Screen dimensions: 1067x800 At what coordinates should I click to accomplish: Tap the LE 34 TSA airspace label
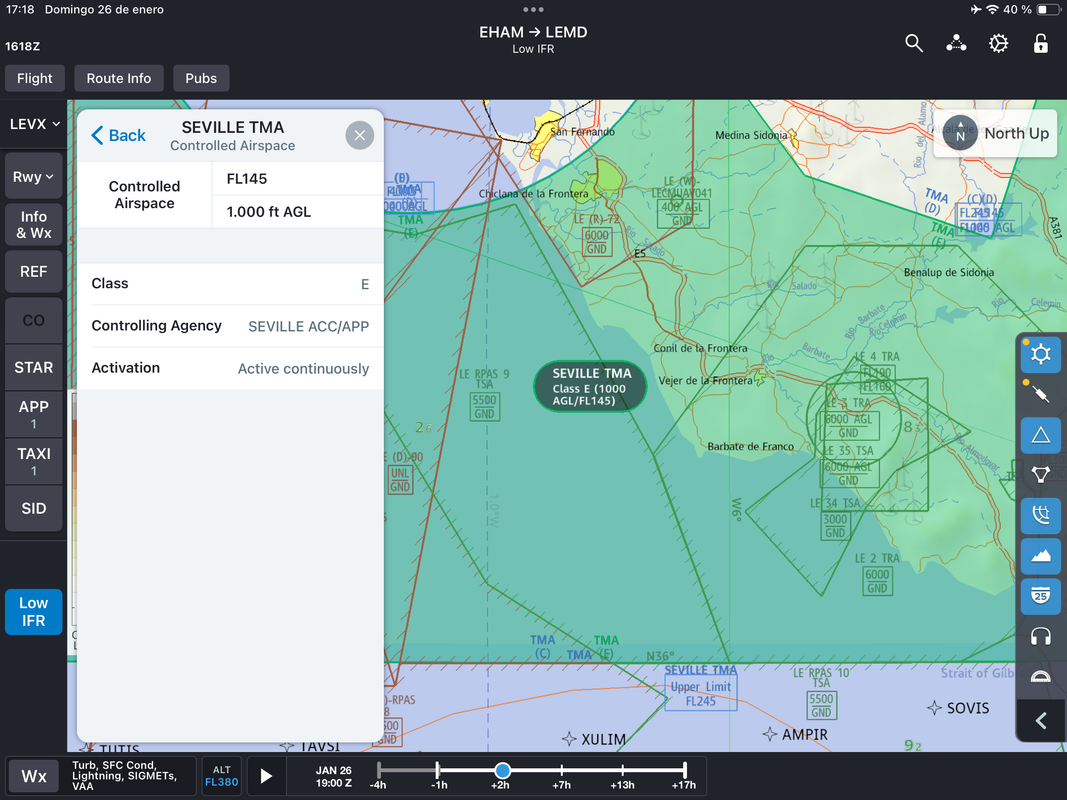tap(835, 518)
